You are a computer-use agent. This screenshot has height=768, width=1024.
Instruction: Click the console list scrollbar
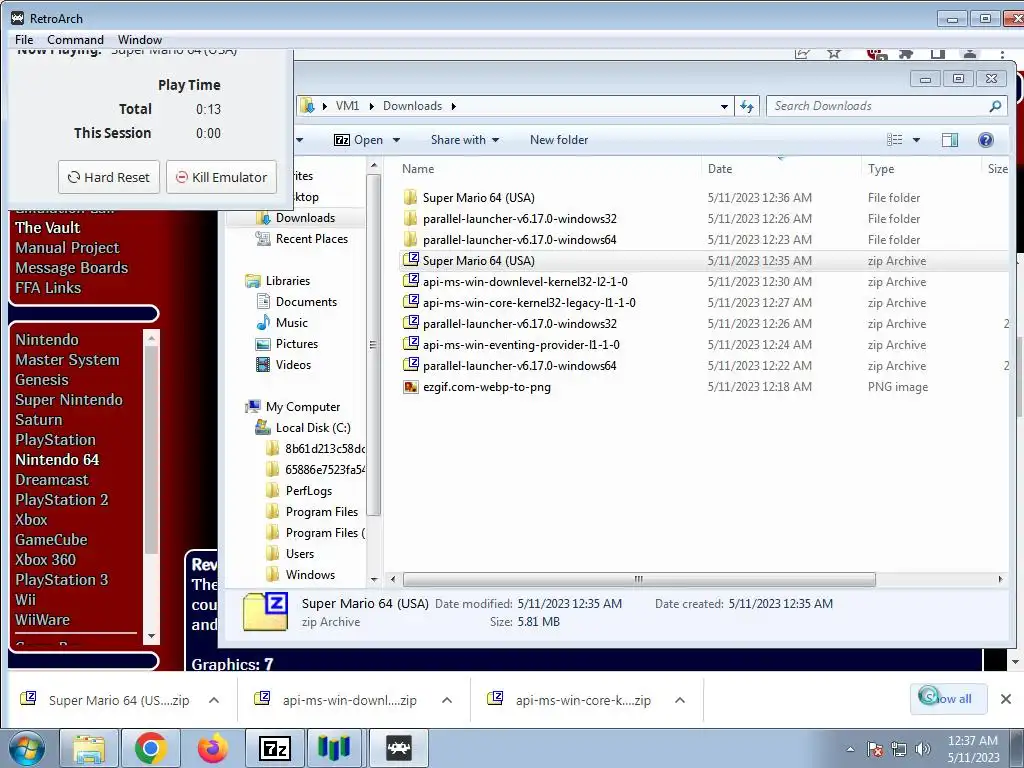[151, 451]
